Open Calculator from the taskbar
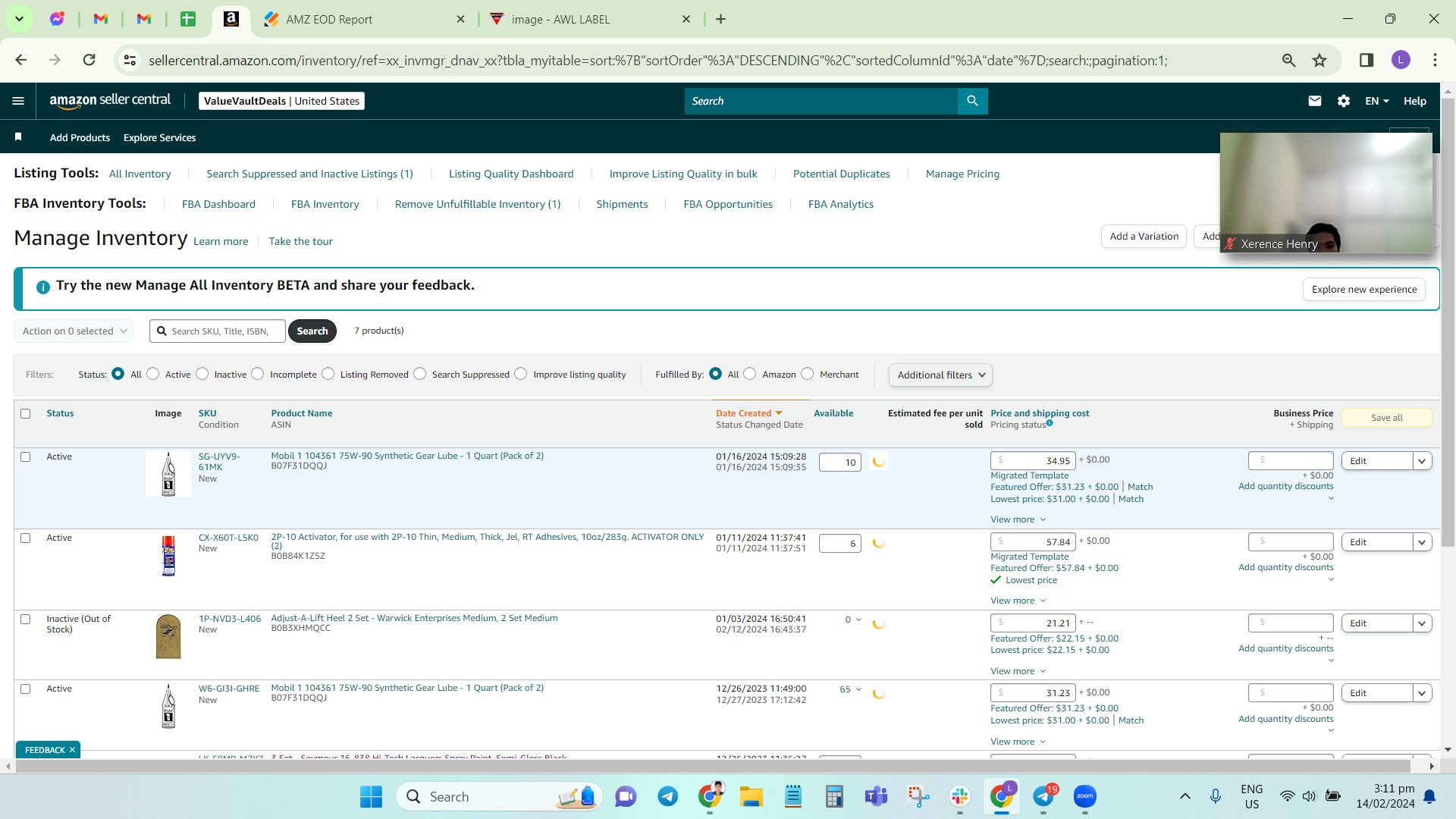 [x=835, y=796]
